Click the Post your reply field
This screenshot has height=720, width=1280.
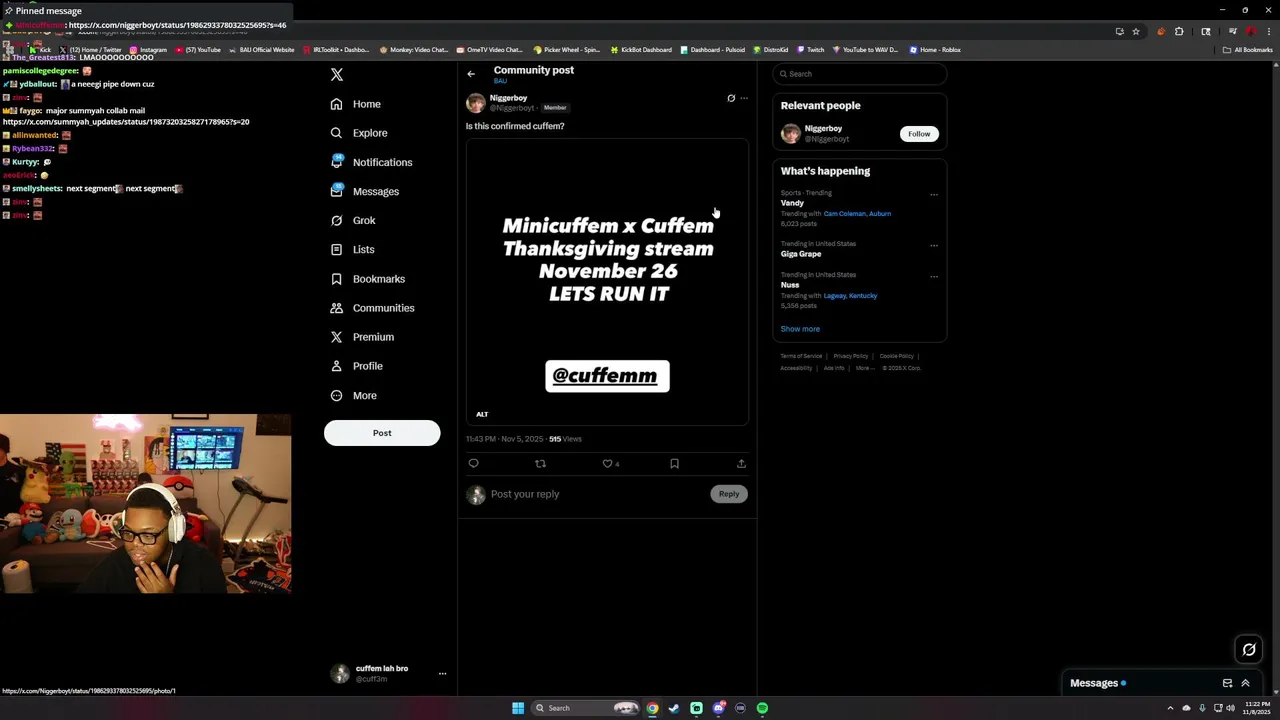tap(598, 494)
